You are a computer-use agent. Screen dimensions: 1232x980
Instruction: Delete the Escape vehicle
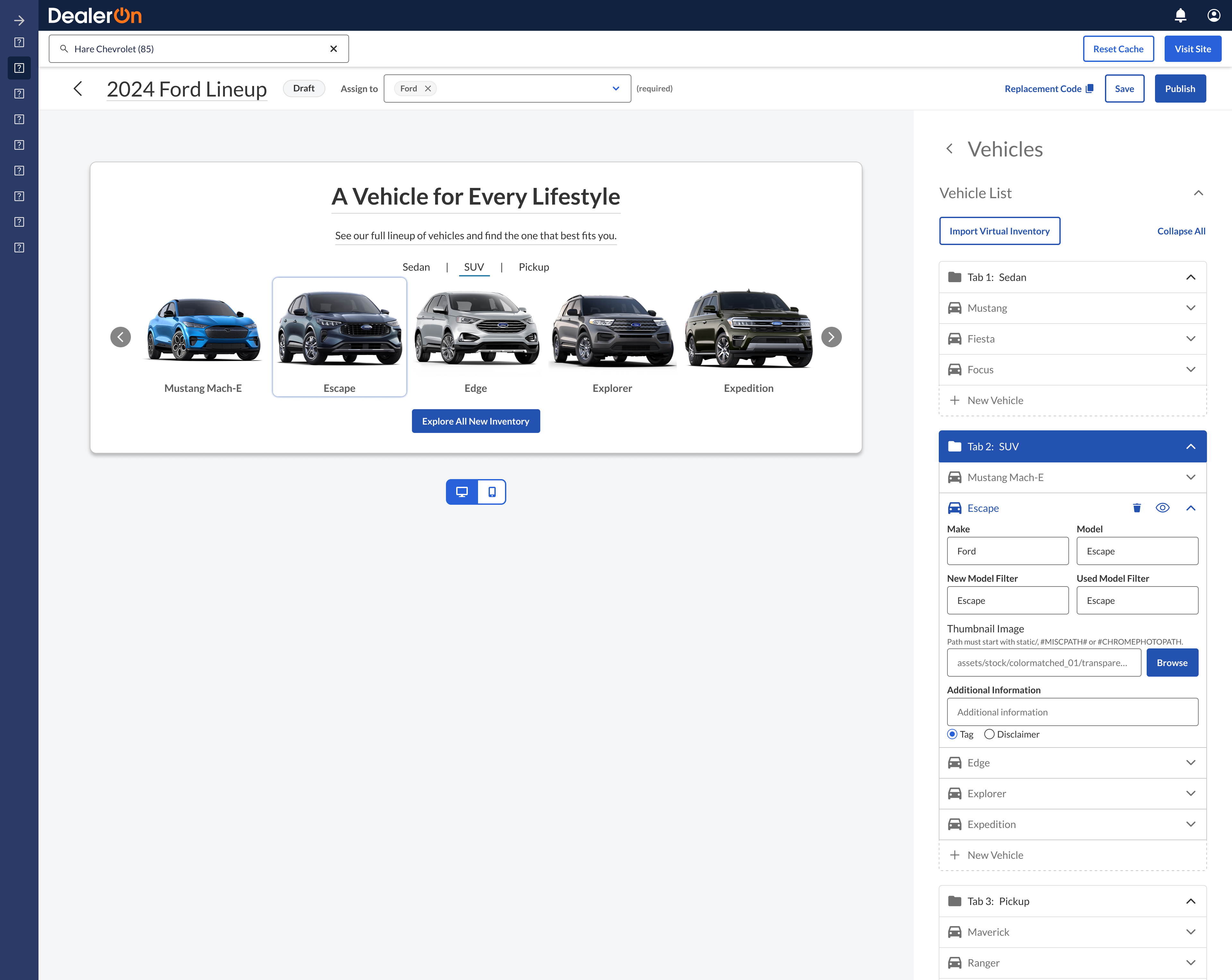[1137, 508]
